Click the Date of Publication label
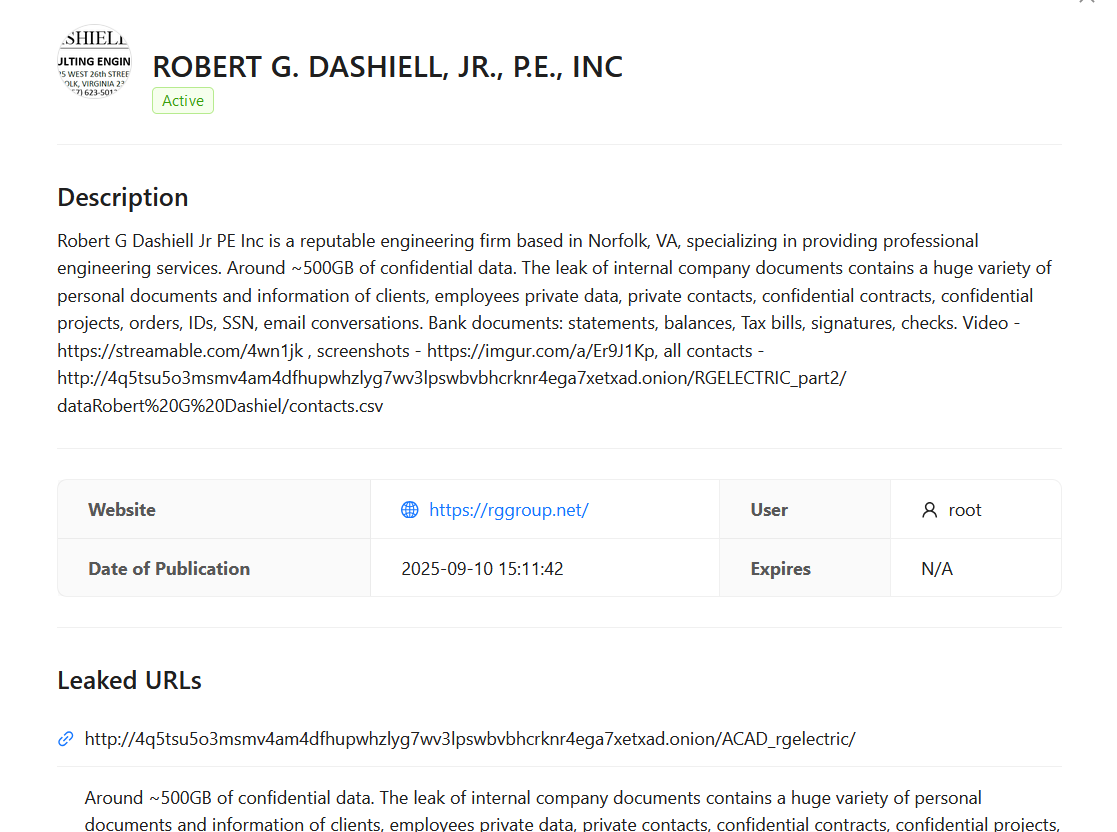 (168, 568)
